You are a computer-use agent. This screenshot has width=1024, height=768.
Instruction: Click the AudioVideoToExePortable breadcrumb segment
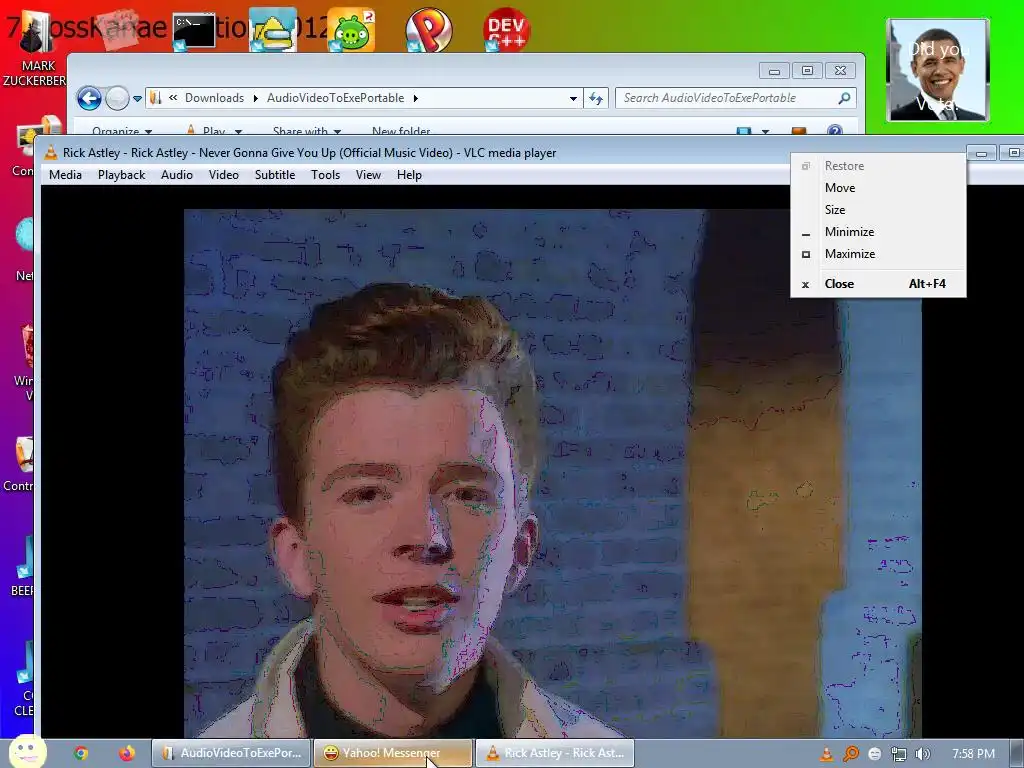point(336,98)
